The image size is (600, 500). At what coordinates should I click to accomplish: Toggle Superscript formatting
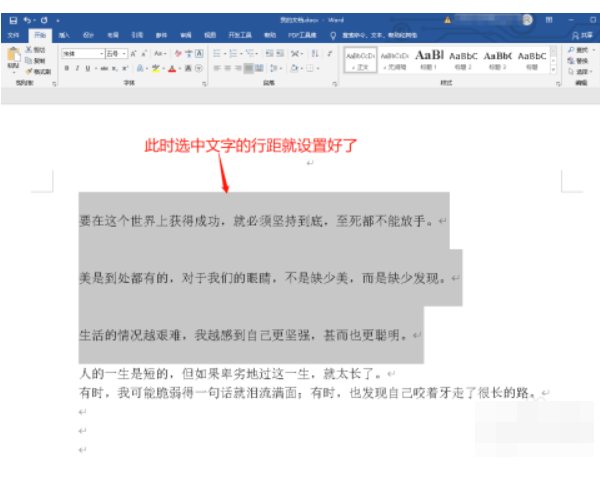coord(125,68)
